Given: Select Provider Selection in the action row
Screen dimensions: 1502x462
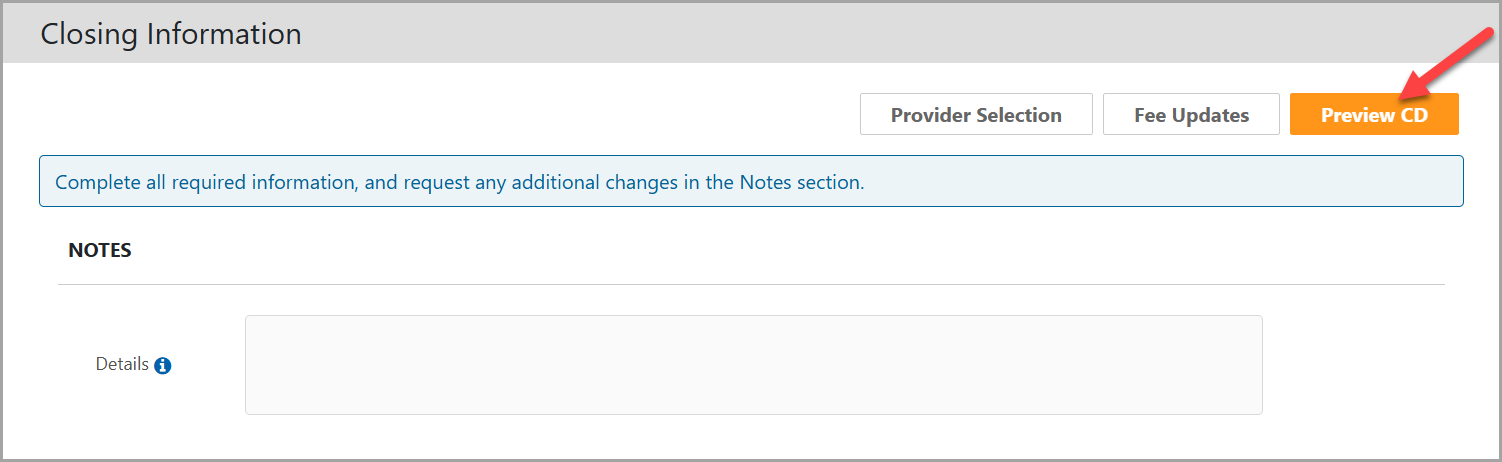Looking at the screenshot, I should tap(975, 115).
